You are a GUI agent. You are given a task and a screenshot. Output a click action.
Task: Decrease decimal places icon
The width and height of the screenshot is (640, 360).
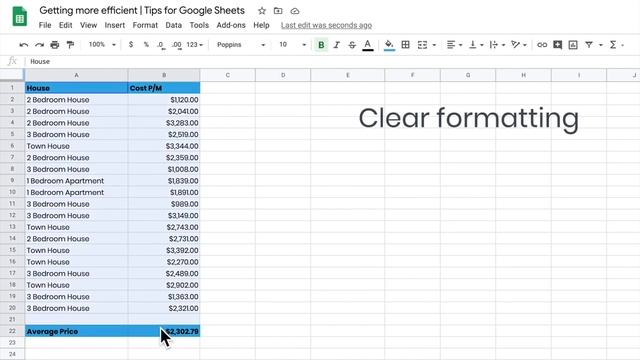point(161,45)
